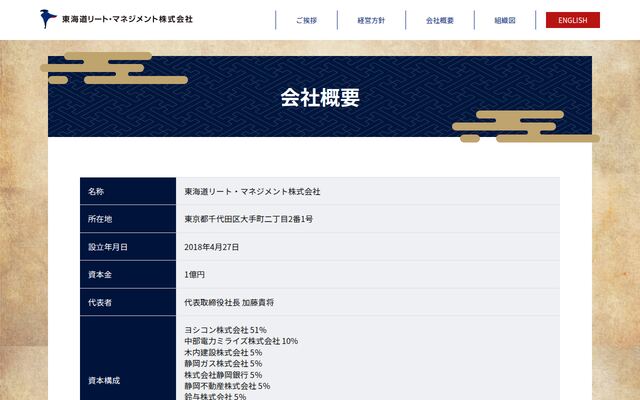Select the 会社概要 navigation item
Viewport: 640px width, 400px height.
click(440, 20)
